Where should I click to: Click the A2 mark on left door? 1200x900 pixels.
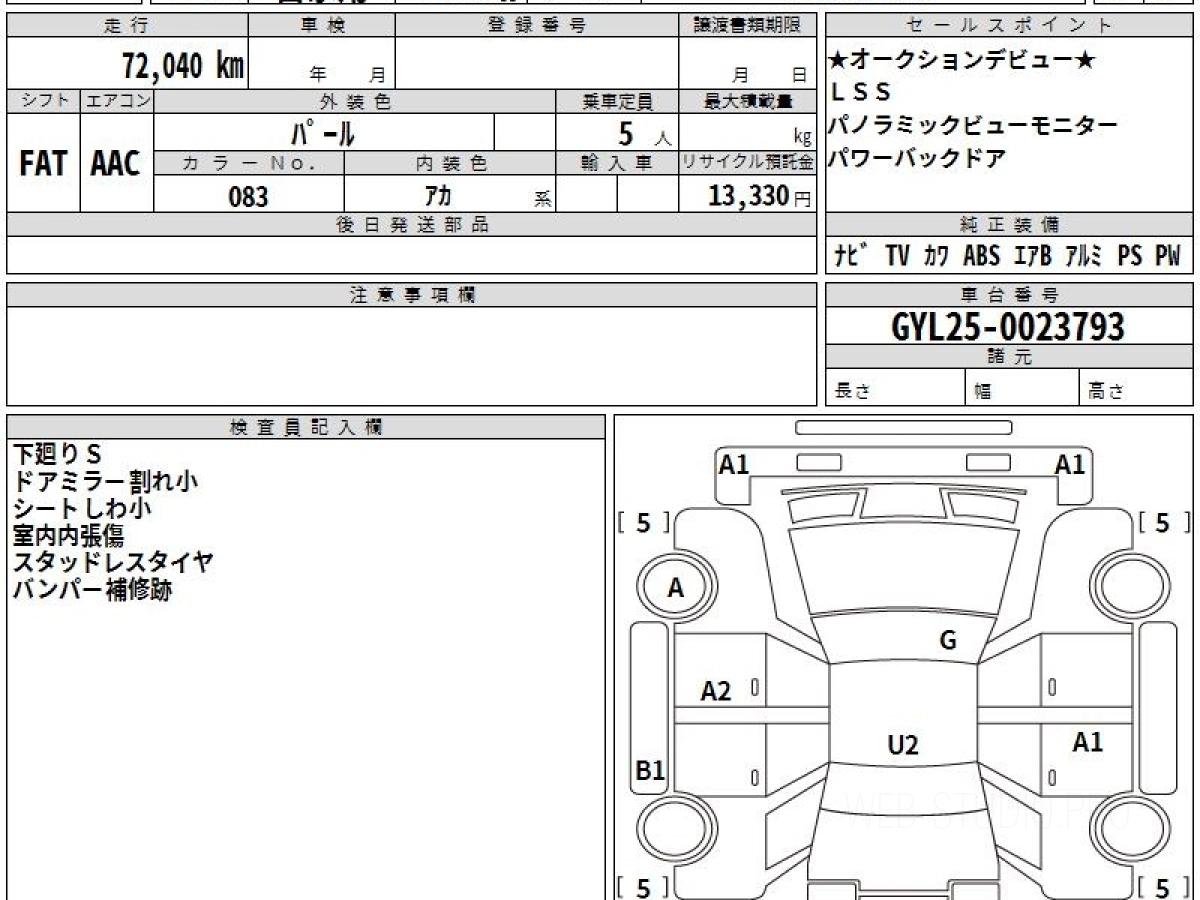click(716, 691)
